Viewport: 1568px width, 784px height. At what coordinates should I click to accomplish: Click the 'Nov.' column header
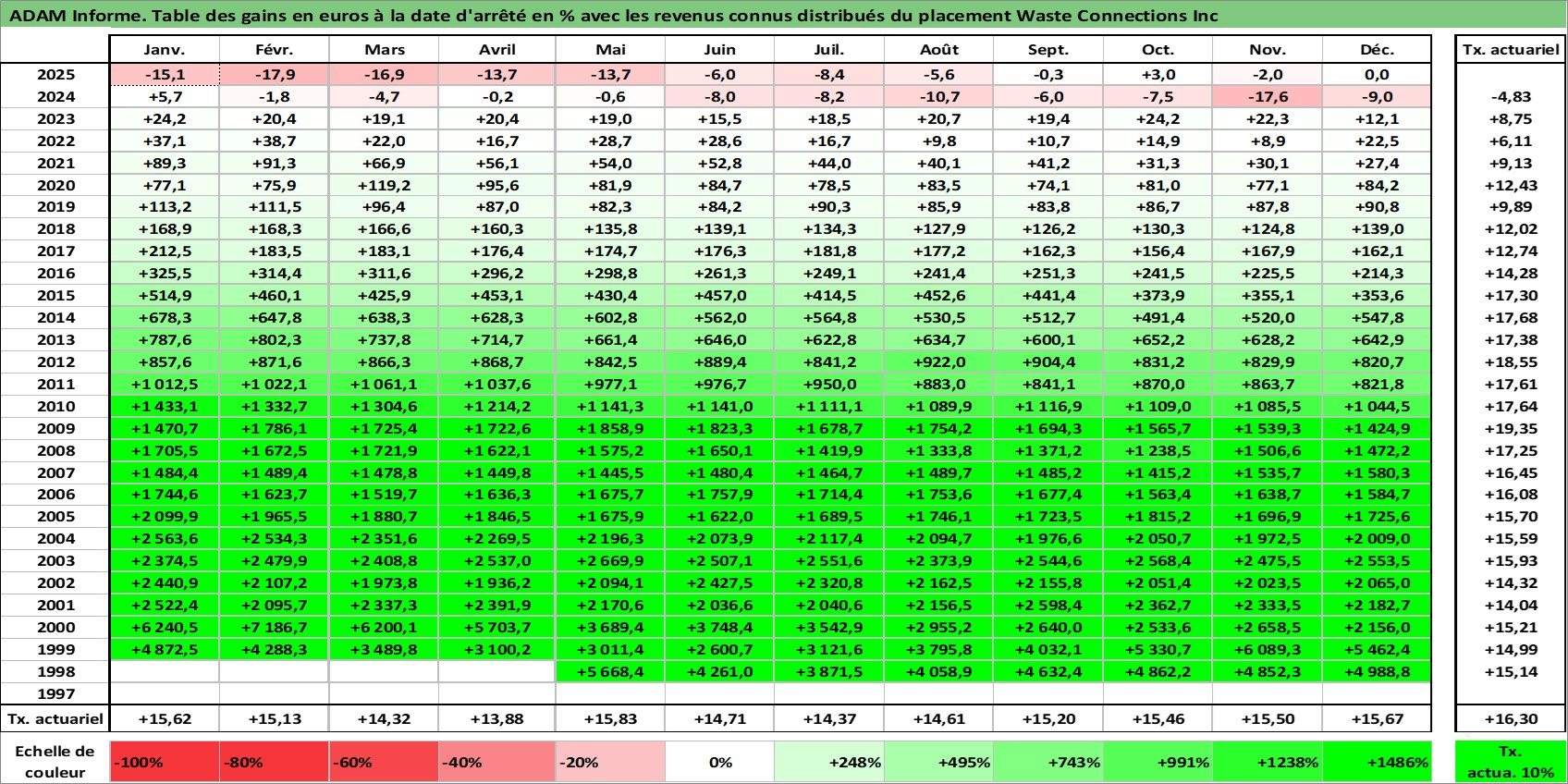[x=1268, y=50]
